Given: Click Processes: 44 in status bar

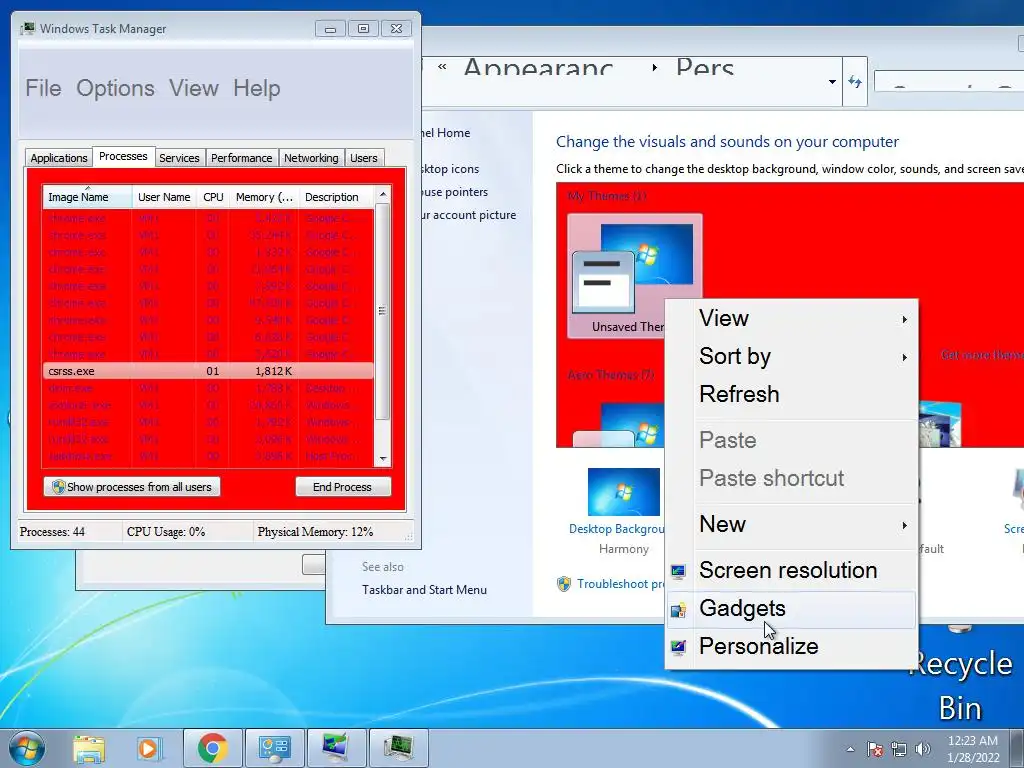Looking at the screenshot, I should click(x=52, y=532).
